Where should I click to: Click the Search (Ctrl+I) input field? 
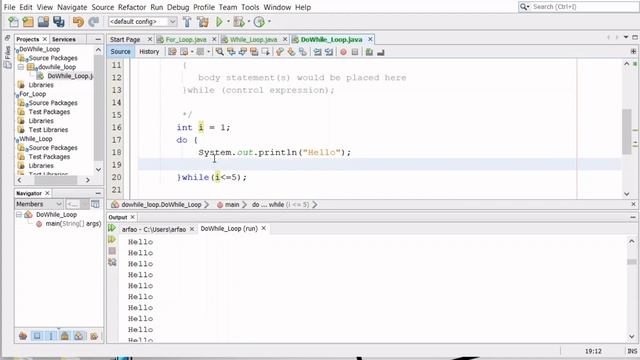coord(584,7)
